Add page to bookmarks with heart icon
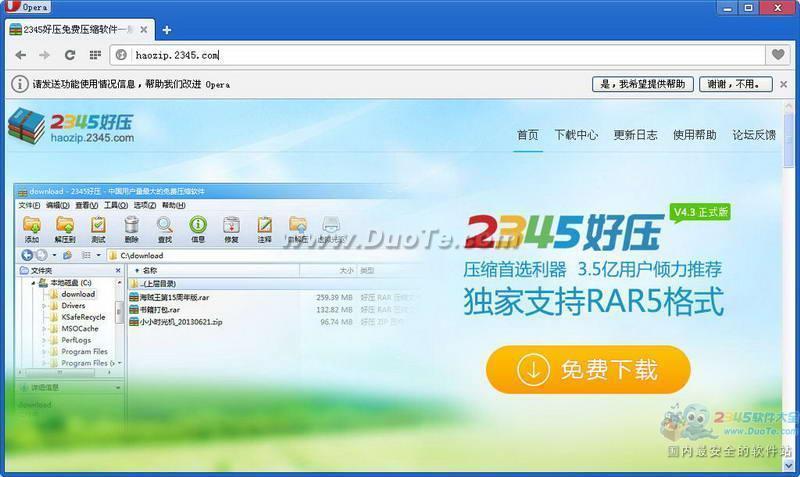The width and height of the screenshot is (800, 477). point(778,55)
